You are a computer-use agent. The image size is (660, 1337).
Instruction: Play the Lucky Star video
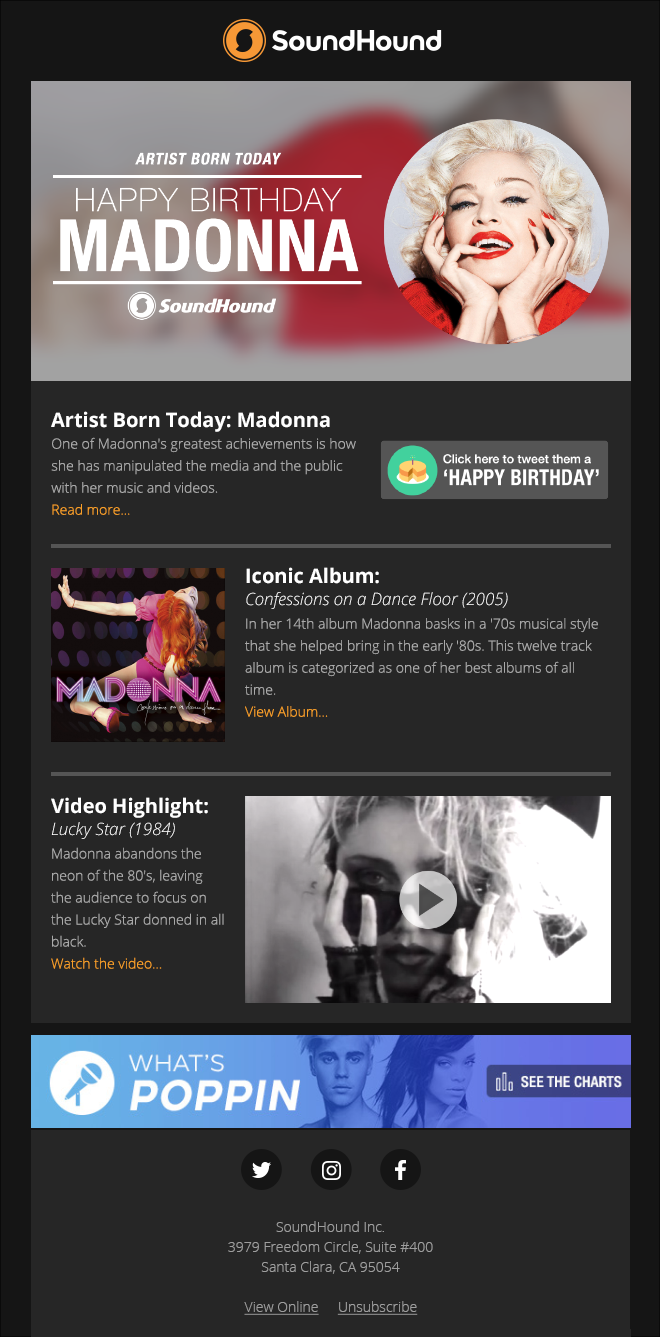click(x=428, y=900)
